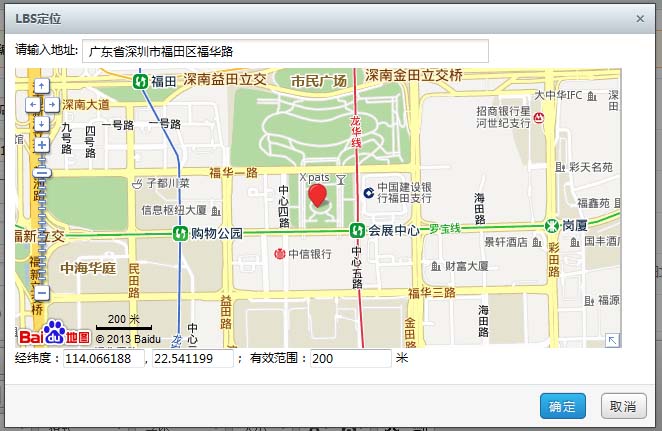Screen dimensions: 662x431
Task: Zoom in with the plus button
Action: pyautogui.click(x=41, y=145)
